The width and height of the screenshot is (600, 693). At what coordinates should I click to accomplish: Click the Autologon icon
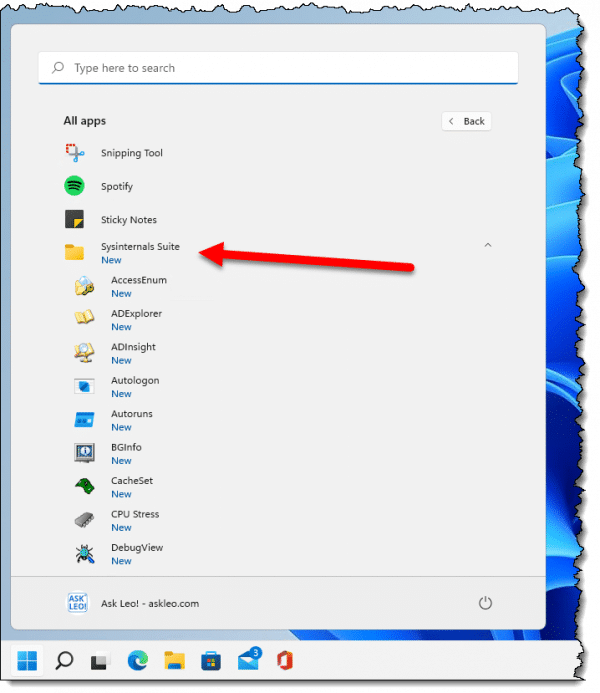click(x=84, y=386)
